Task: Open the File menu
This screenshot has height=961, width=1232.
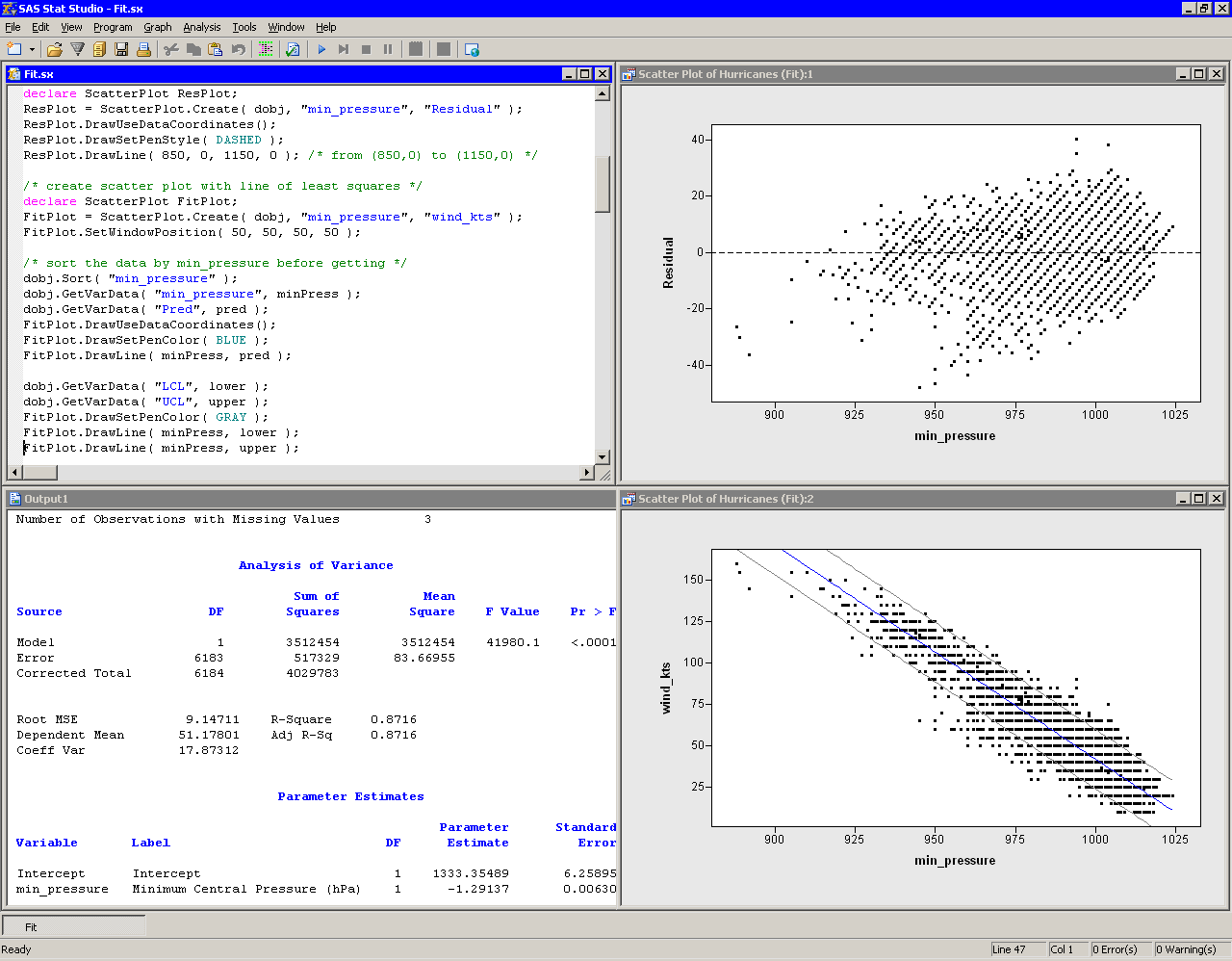Action: click(13, 27)
